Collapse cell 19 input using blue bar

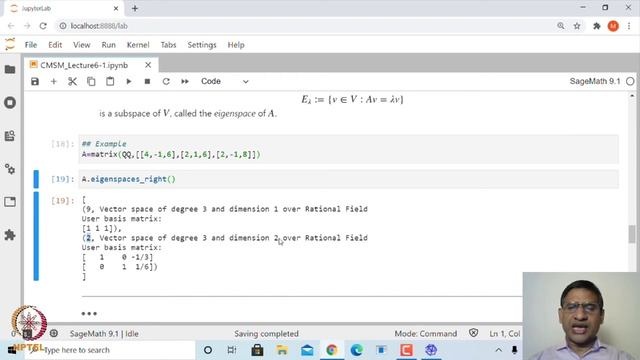[x=36, y=179]
